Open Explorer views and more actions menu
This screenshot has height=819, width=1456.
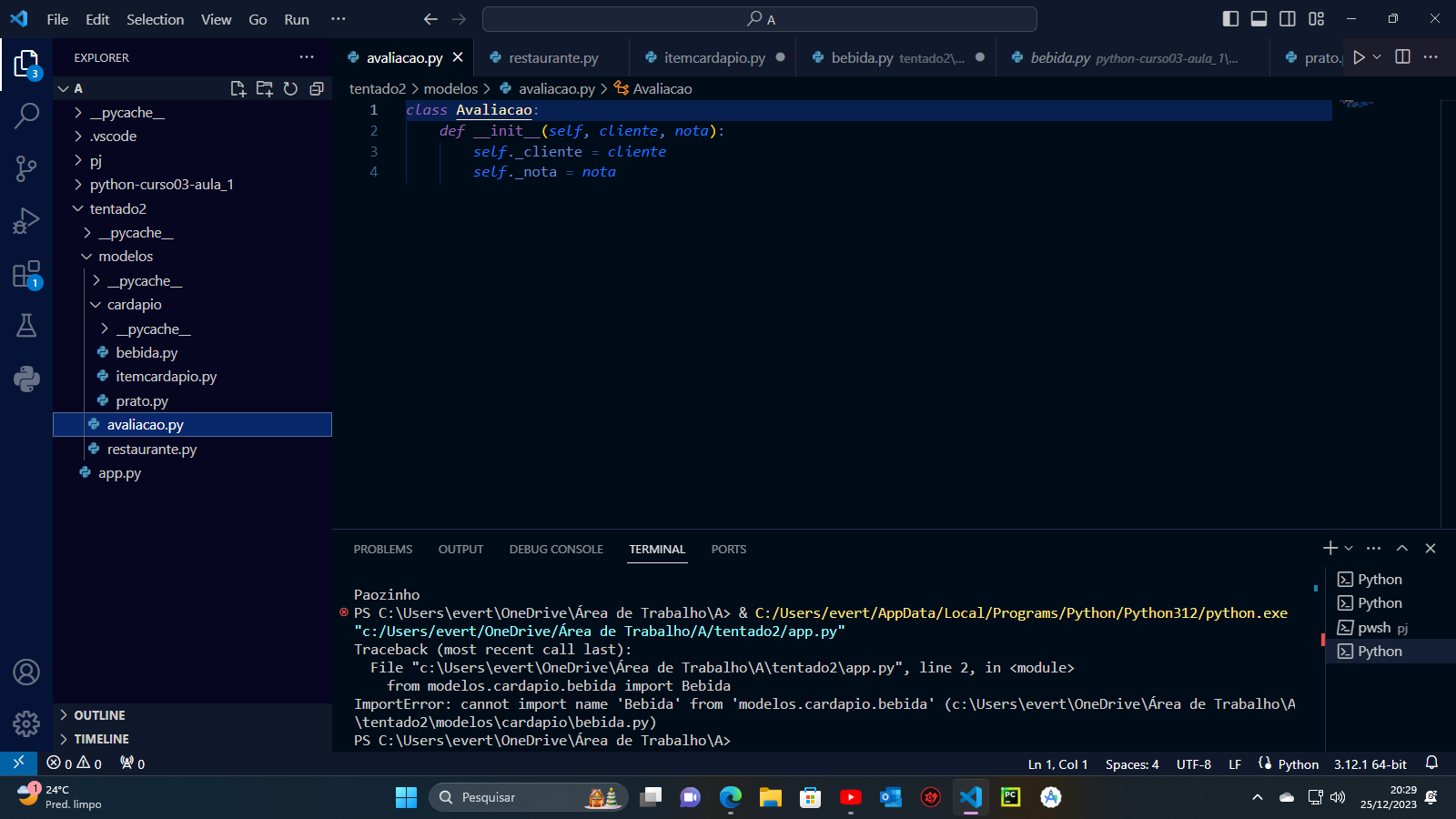pos(307,57)
